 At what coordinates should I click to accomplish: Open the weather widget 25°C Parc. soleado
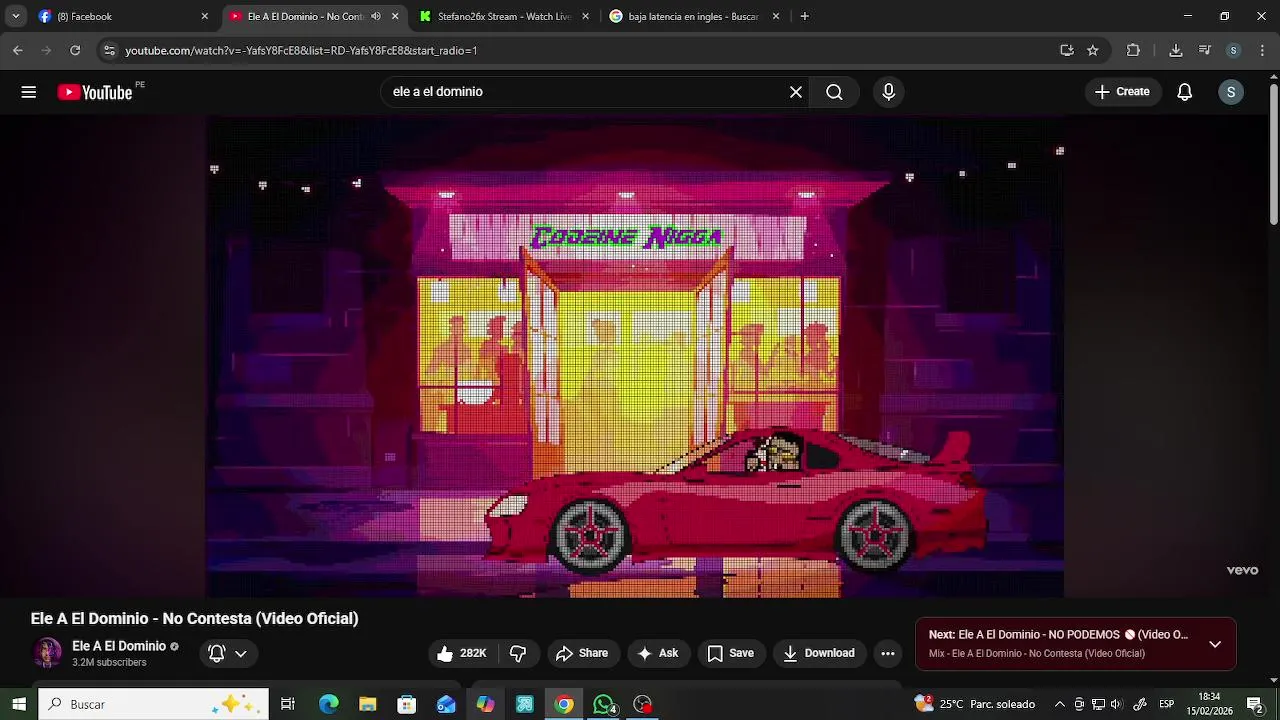pyautogui.click(x=974, y=704)
